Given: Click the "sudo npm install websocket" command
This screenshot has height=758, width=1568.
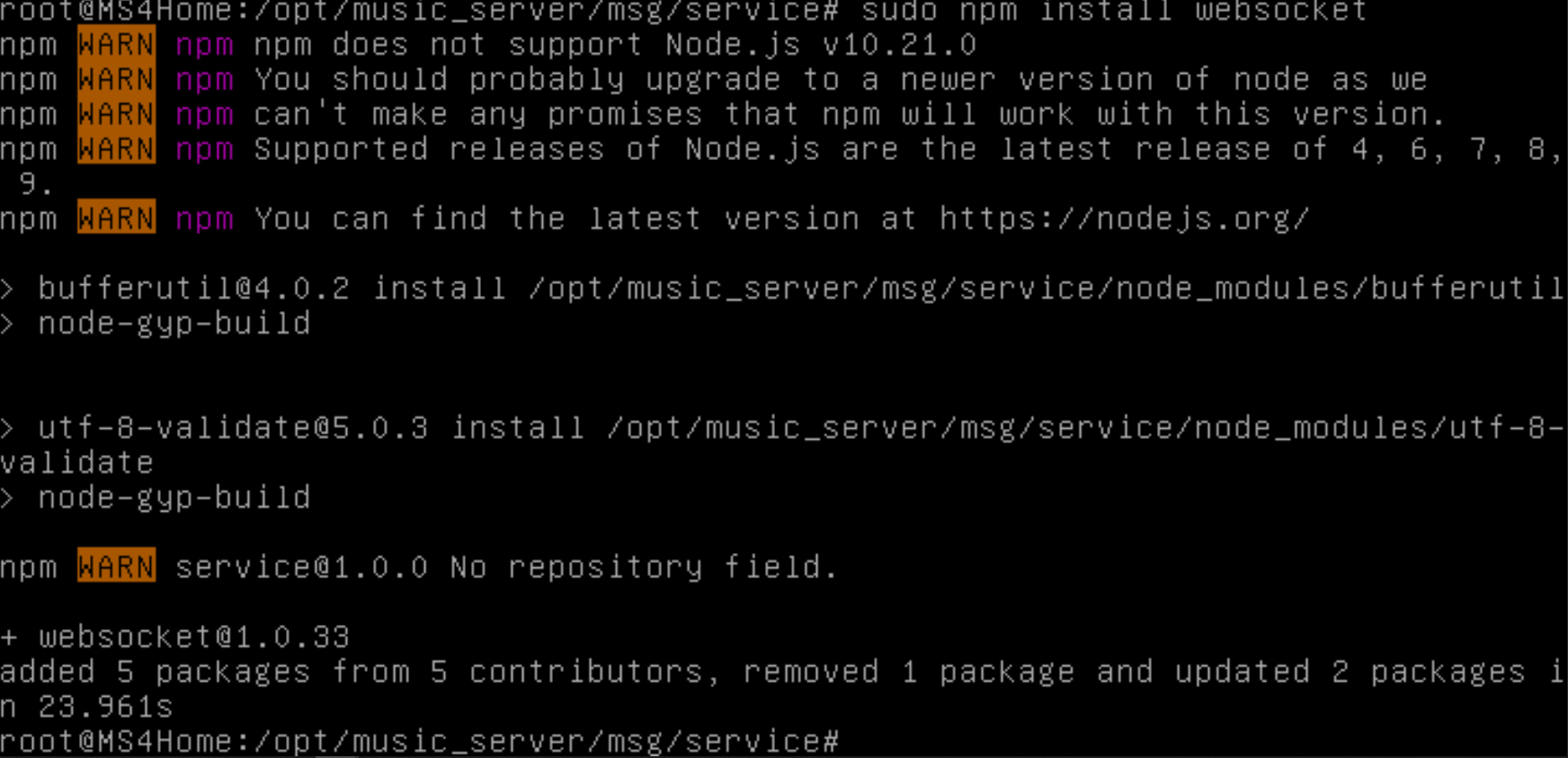Looking at the screenshot, I should (1113, 12).
